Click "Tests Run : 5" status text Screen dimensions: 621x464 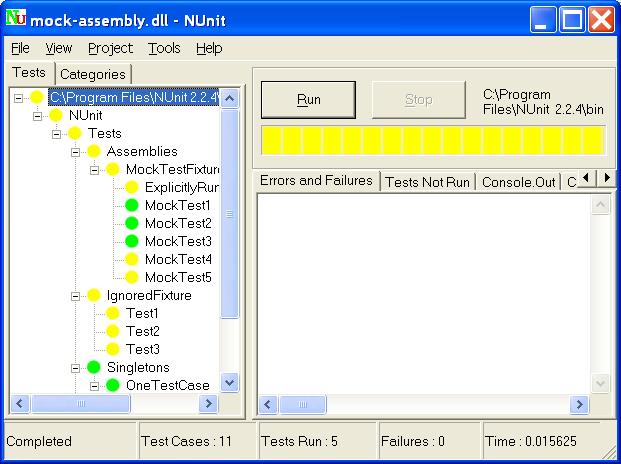pos(299,441)
